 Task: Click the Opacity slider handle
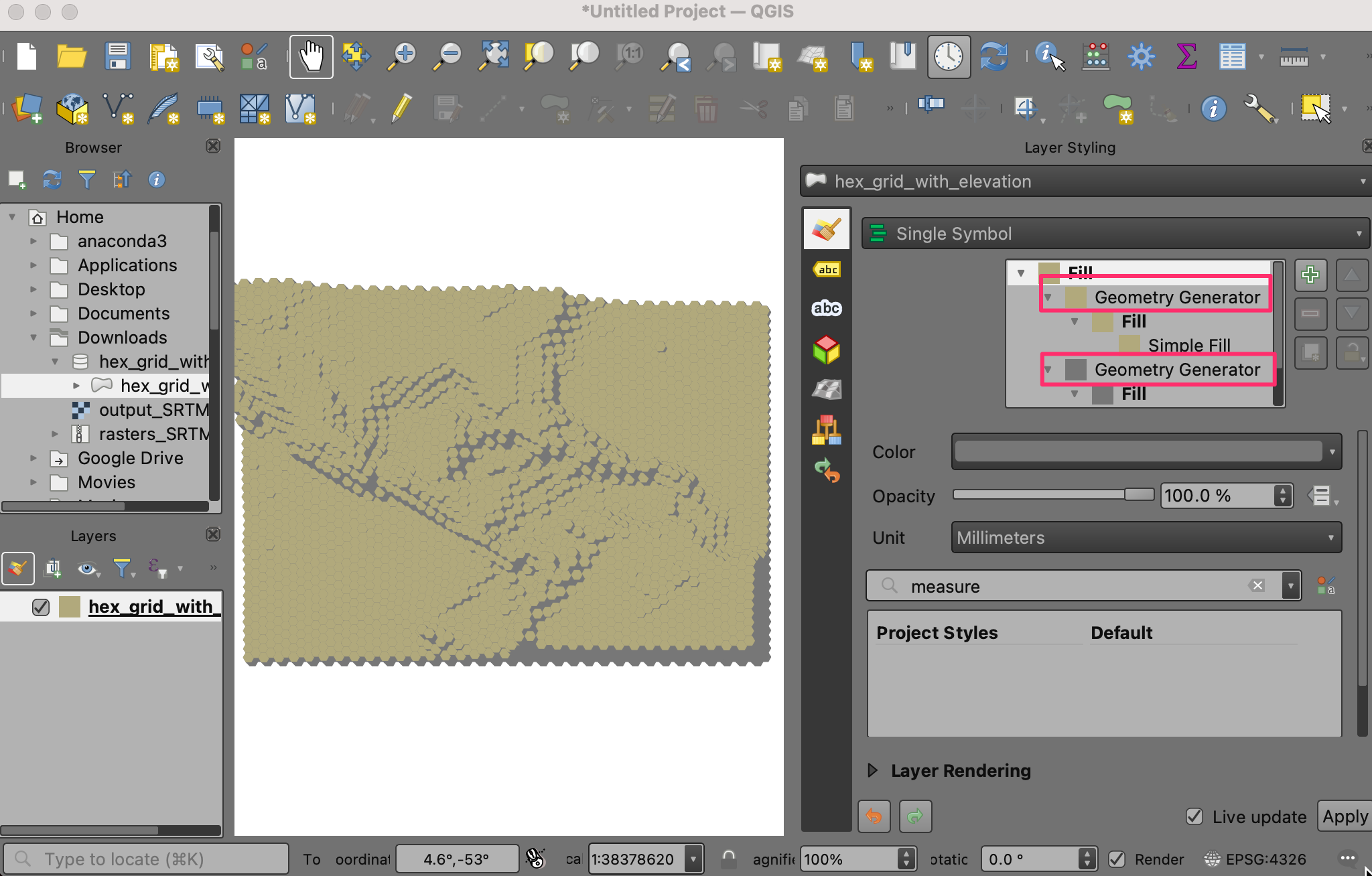click(1138, 495)
